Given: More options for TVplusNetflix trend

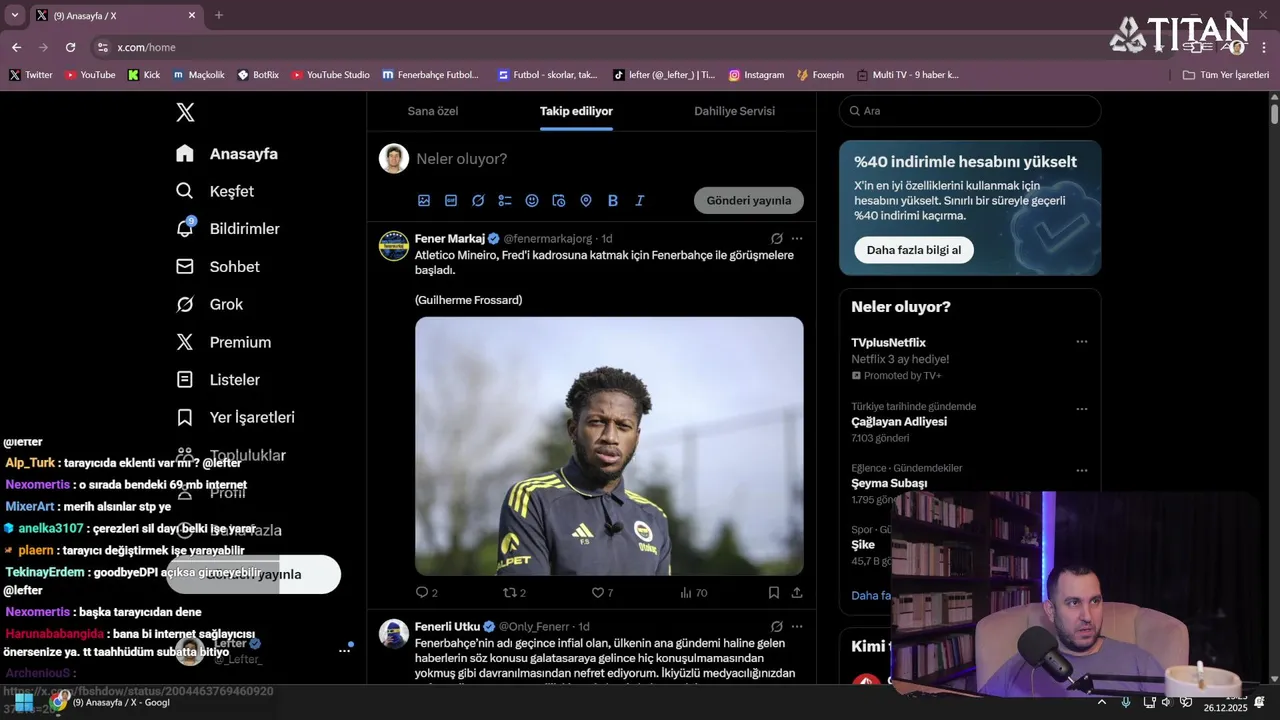Looking at the screenshot, I should tap(1081, 342).
